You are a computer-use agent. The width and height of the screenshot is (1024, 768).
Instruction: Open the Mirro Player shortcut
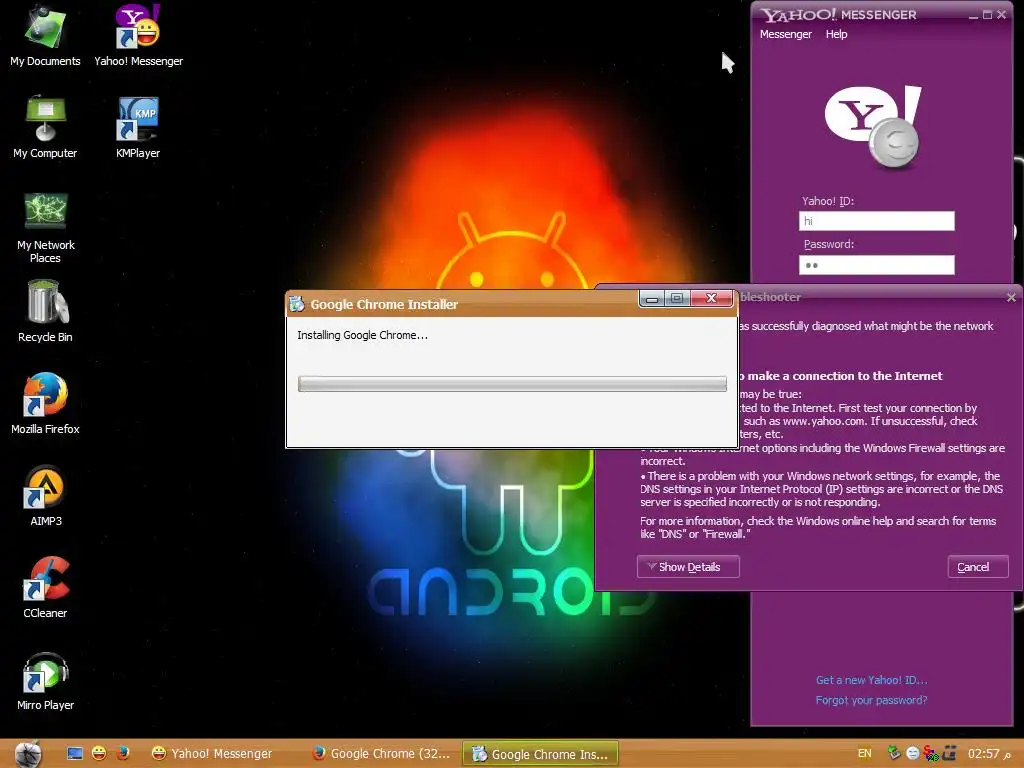click(x=45, y=680)
